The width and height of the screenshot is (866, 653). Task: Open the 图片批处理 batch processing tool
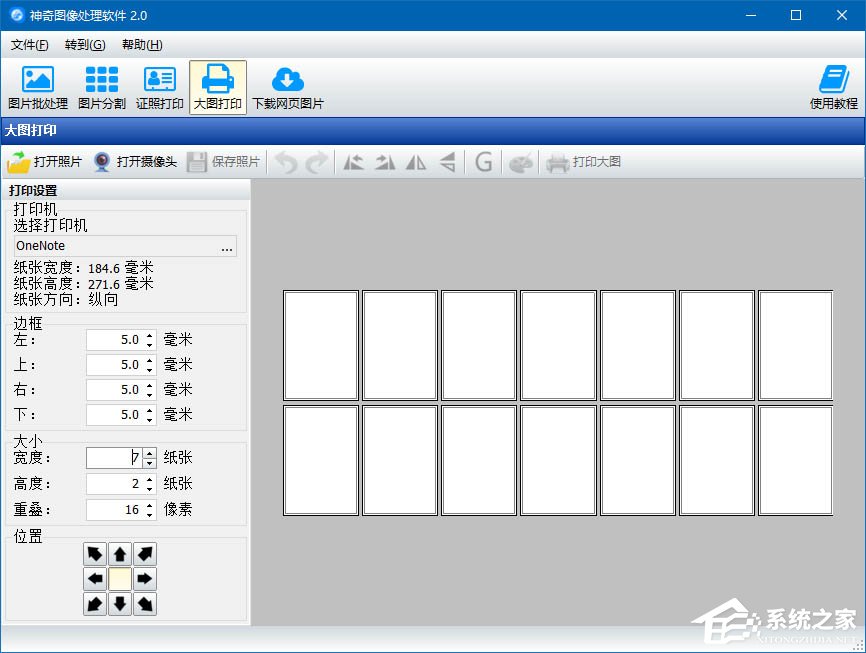(x=38, y=87)
